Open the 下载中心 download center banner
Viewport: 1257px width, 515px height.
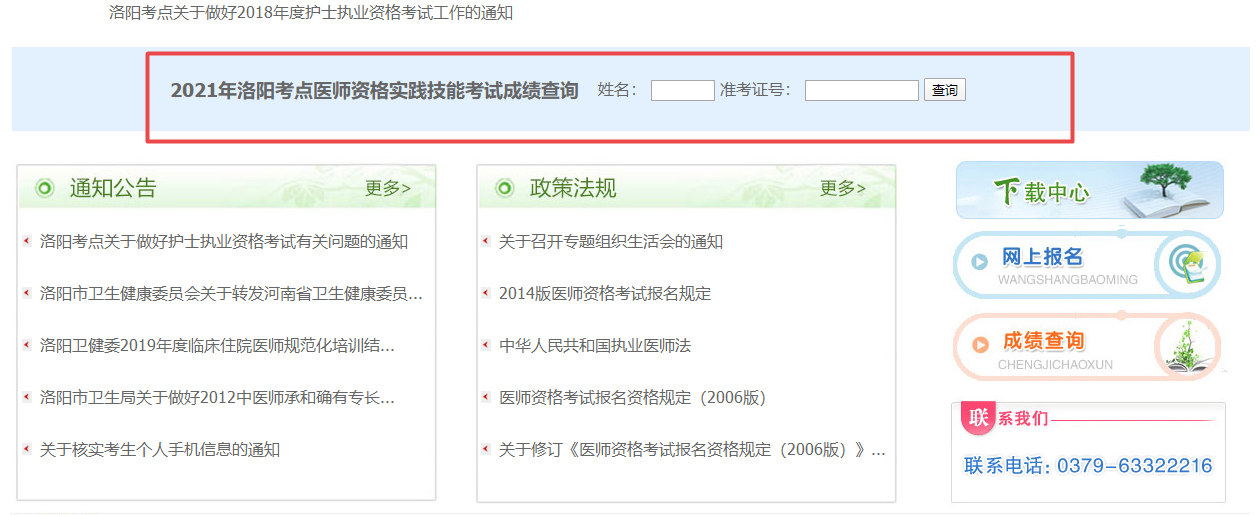click(1089, 190)
